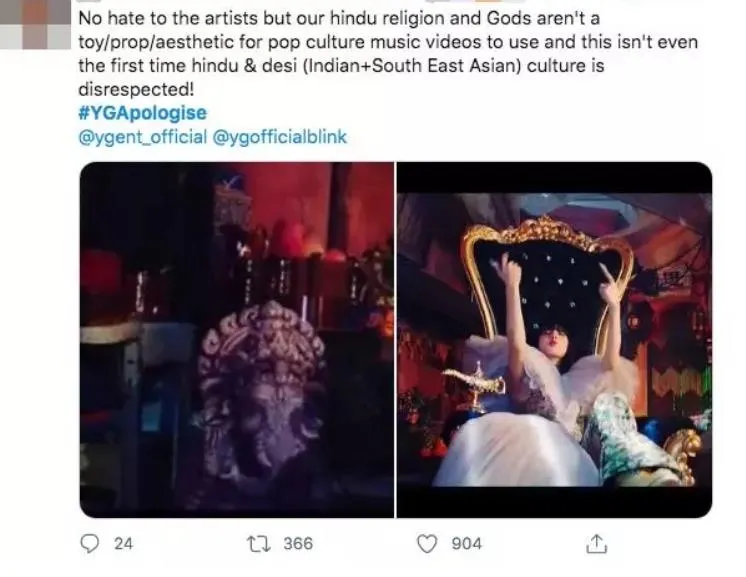Click the white dress in the right photo
This screenshot has height=577, width=746.
[x=520, y=450]
